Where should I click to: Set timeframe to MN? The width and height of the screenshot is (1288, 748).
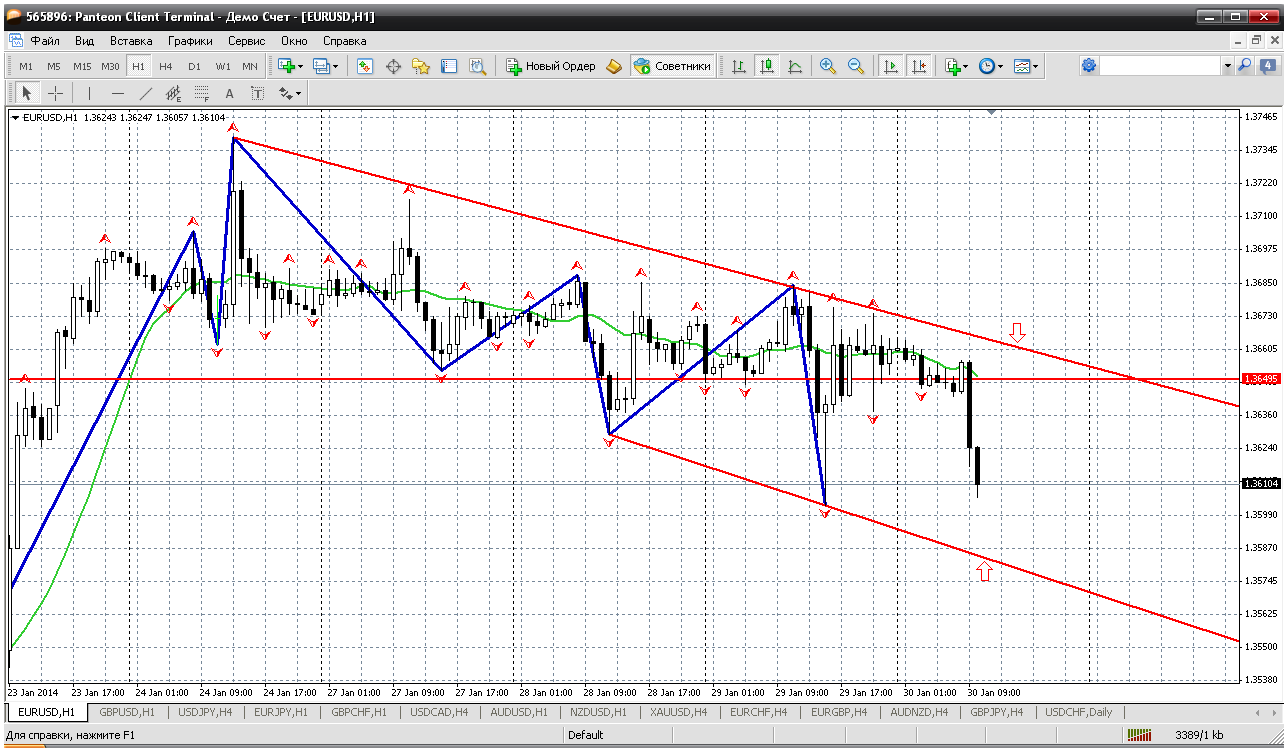coord(250,66)
